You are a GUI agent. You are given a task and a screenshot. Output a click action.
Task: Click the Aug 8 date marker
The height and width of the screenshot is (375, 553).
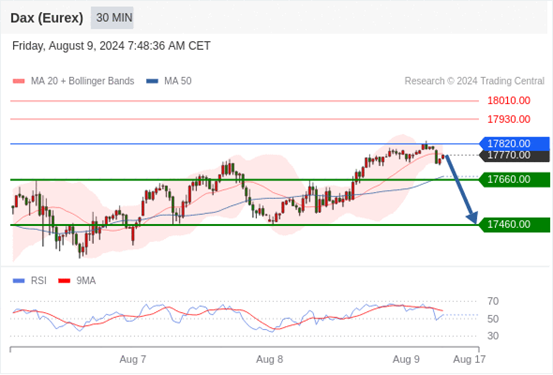point(269,359)
